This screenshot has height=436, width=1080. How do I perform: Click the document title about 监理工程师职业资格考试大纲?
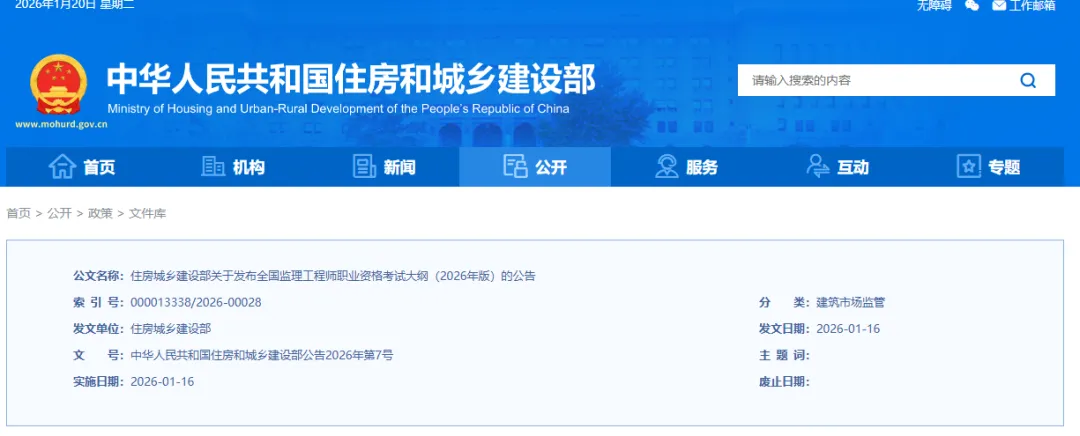(333, 276)
